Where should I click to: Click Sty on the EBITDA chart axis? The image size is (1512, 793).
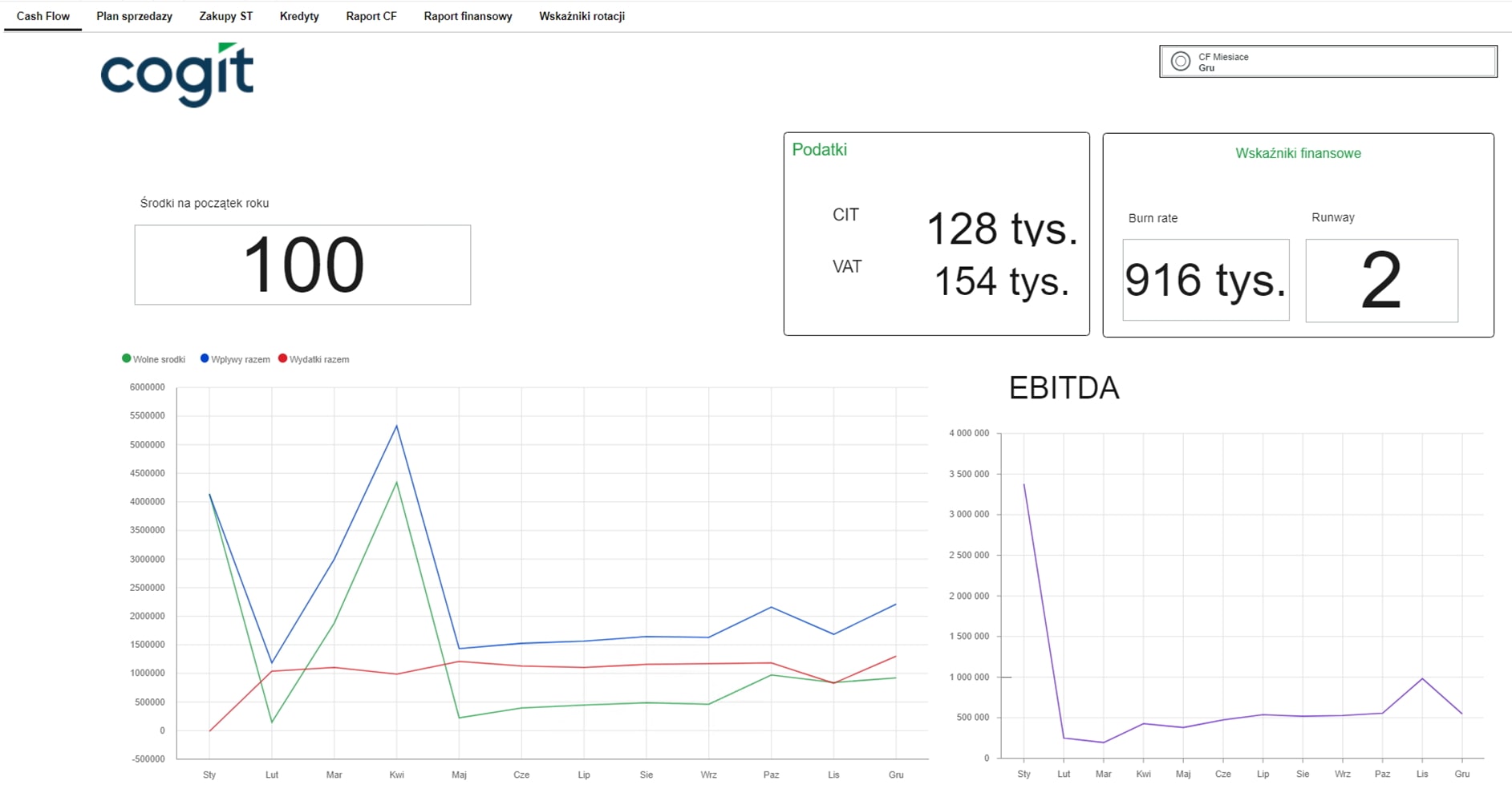[1024, 774]
